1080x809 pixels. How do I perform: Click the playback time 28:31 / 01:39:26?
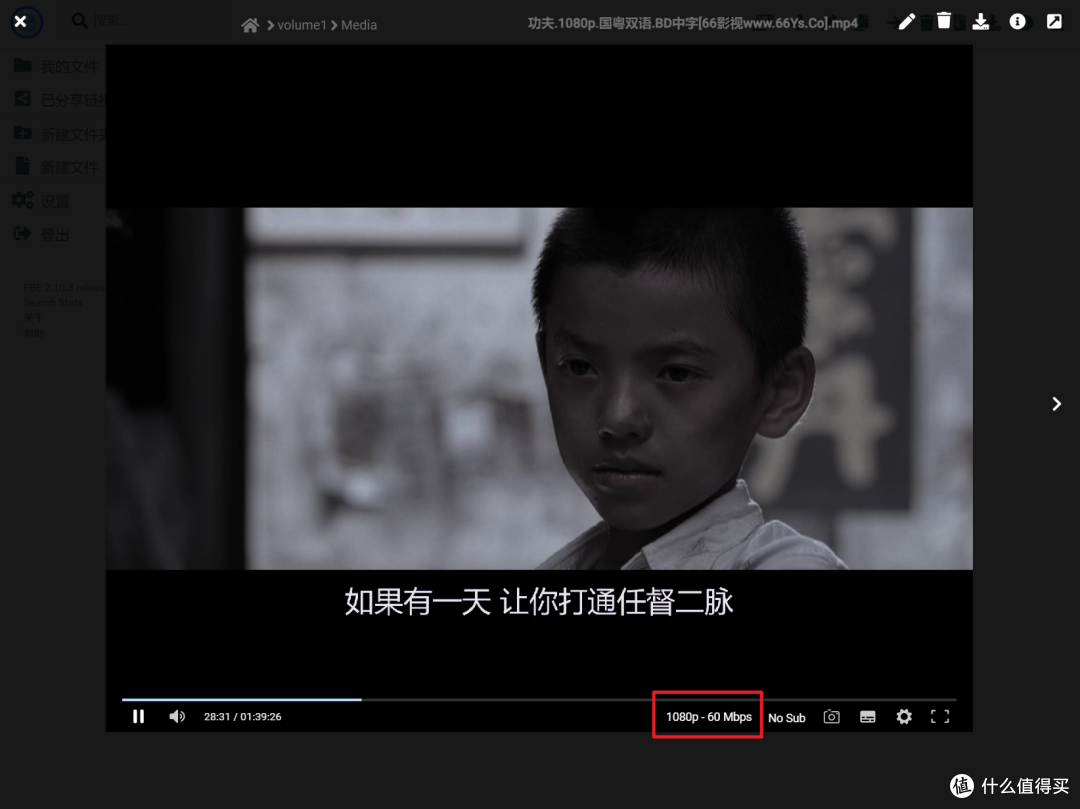(x=242, y=717)
